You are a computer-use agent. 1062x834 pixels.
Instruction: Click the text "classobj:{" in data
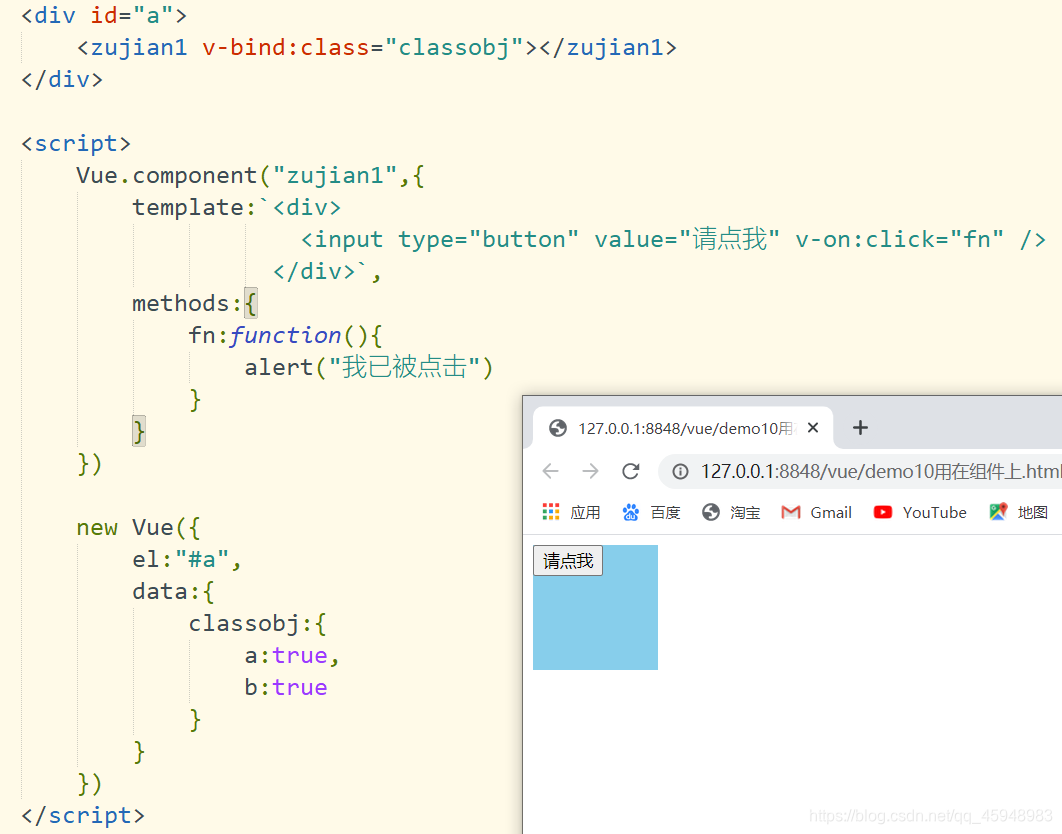[257, 623]
